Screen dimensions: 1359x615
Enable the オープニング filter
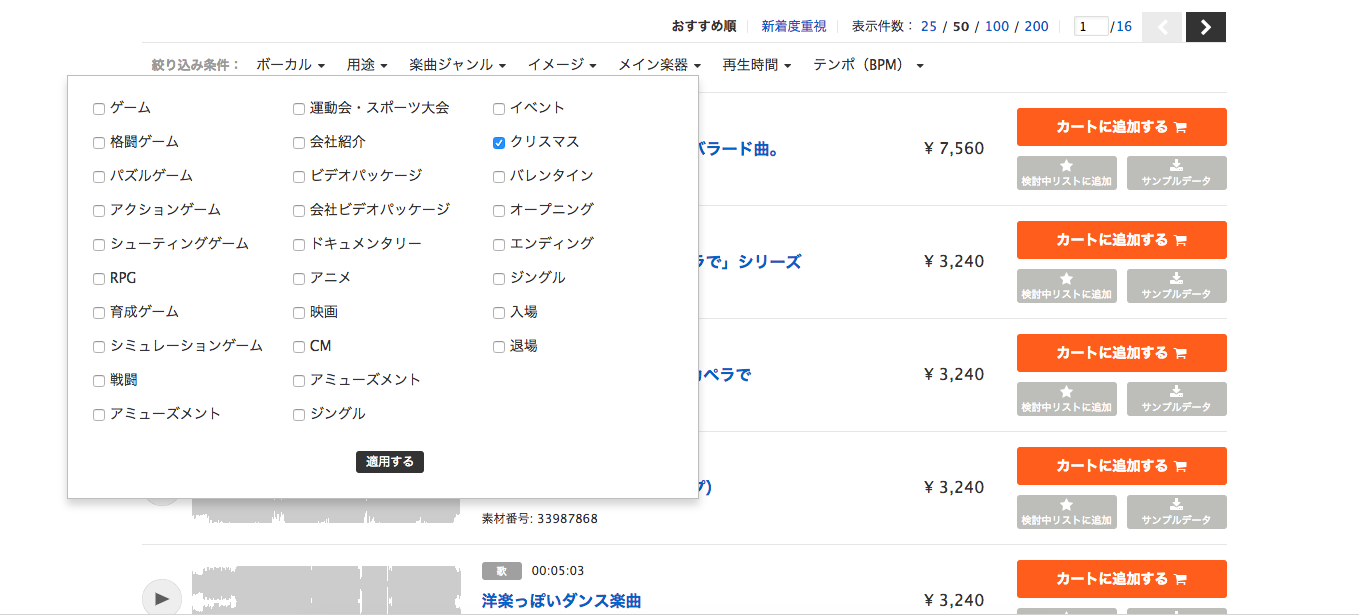[499, 211]
